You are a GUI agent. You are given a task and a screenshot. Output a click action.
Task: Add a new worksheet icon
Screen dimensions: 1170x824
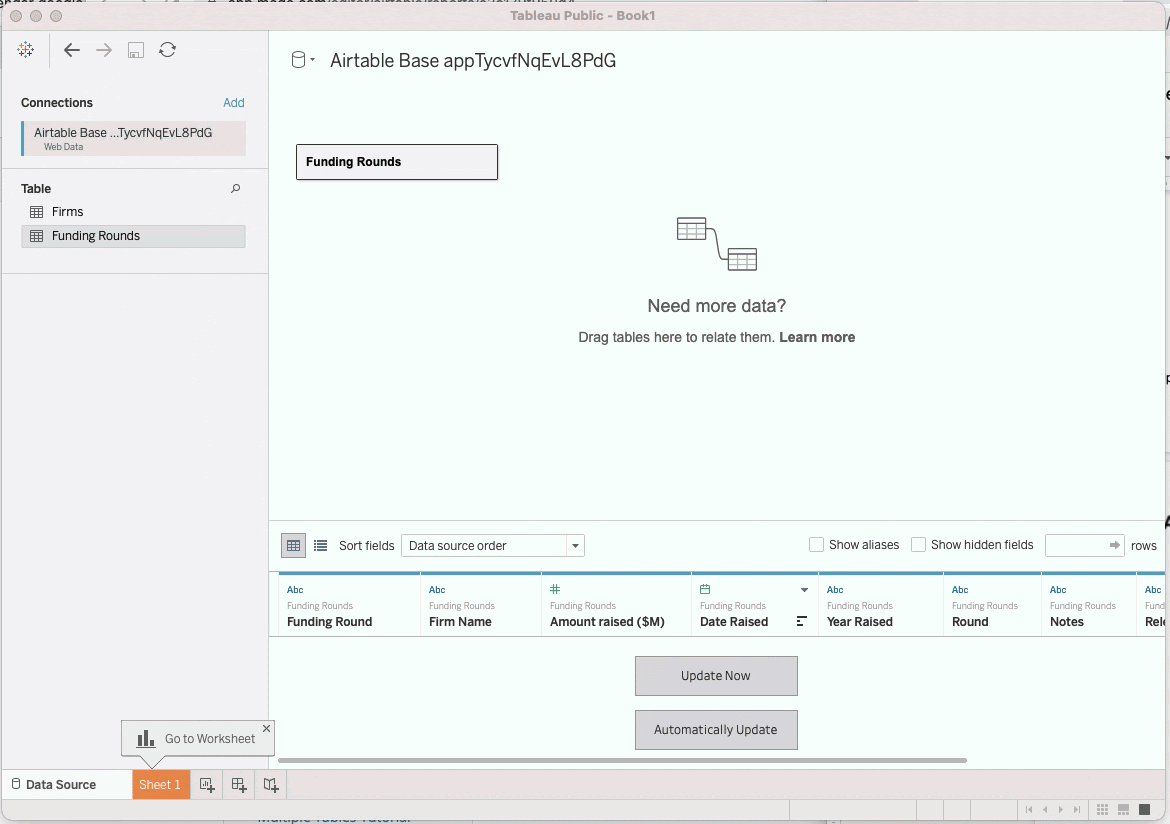coord(207,785)
